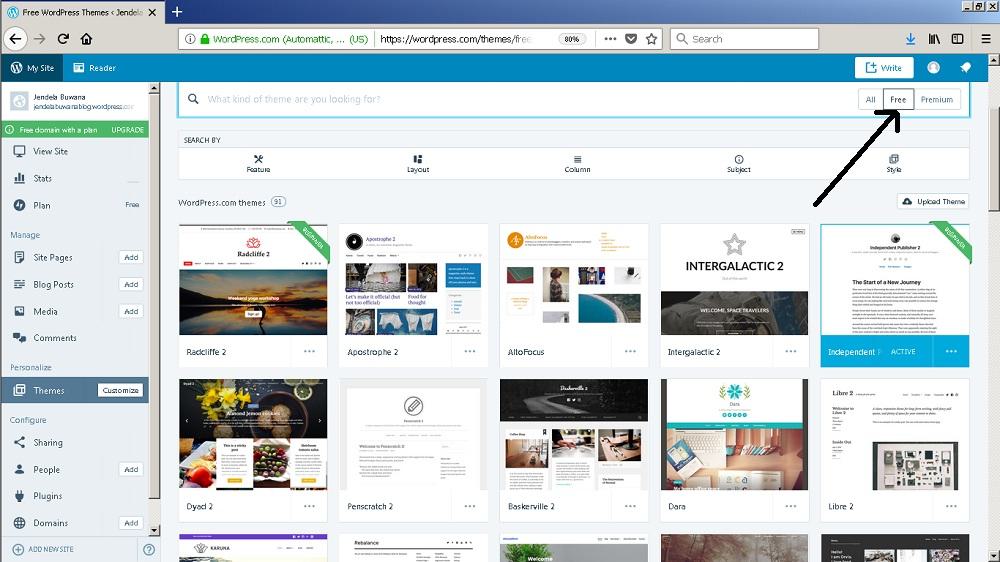The height and width of the screenshot is (562, 1000).
Task: Close the Free WordPress Themes tab
Action: coord(152,12)
